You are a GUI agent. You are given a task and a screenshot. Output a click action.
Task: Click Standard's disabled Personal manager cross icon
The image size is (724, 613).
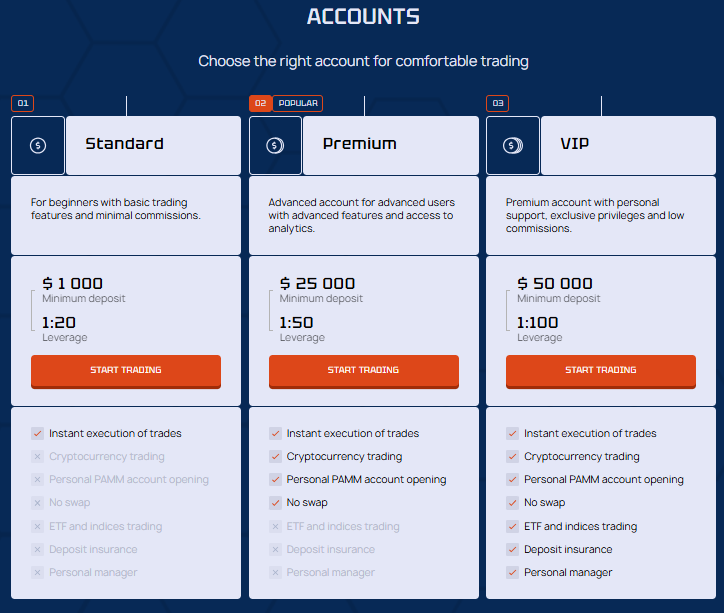click(x=37, y=573)
